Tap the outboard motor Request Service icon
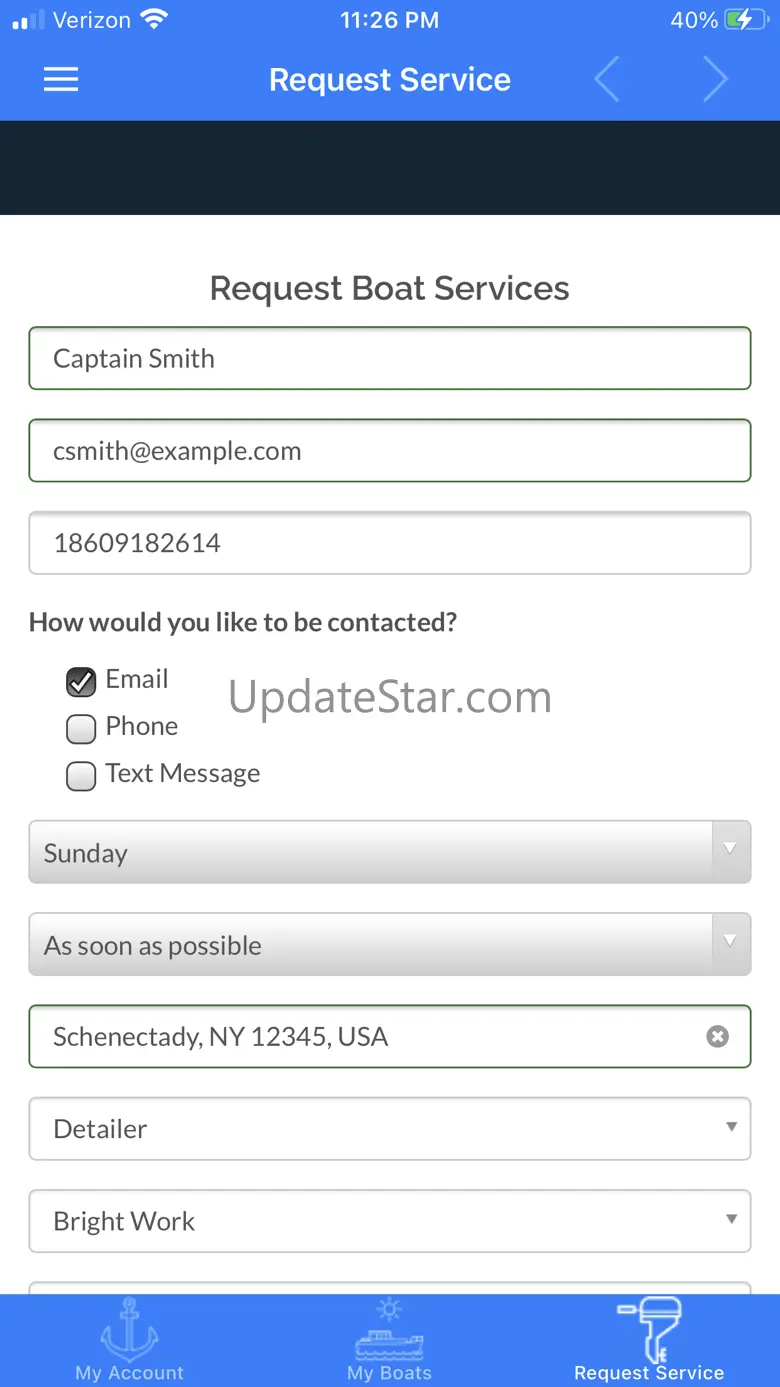The image size is (780, 1387). [x=650, y=1329]
